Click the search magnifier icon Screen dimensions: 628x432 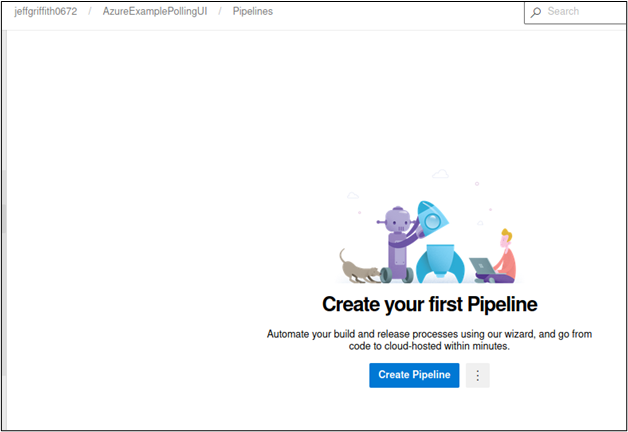click(535, 12)
